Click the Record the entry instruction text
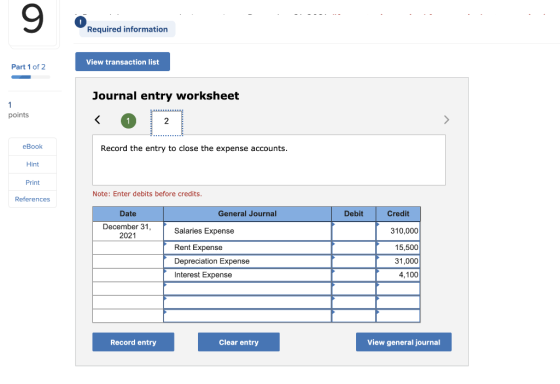Image resolution: width=560 pixels, height=384 pixels. tap(194, 148)
